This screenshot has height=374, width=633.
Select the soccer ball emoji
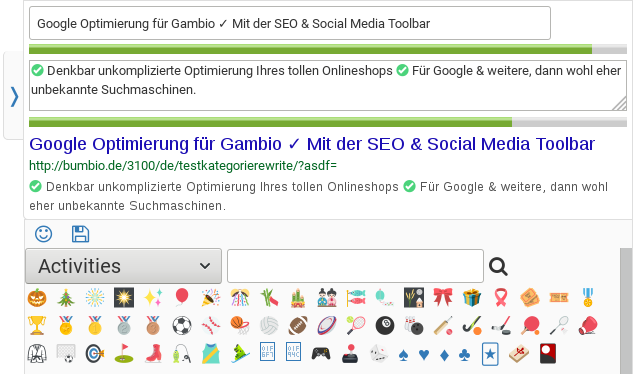coord(182,326)
